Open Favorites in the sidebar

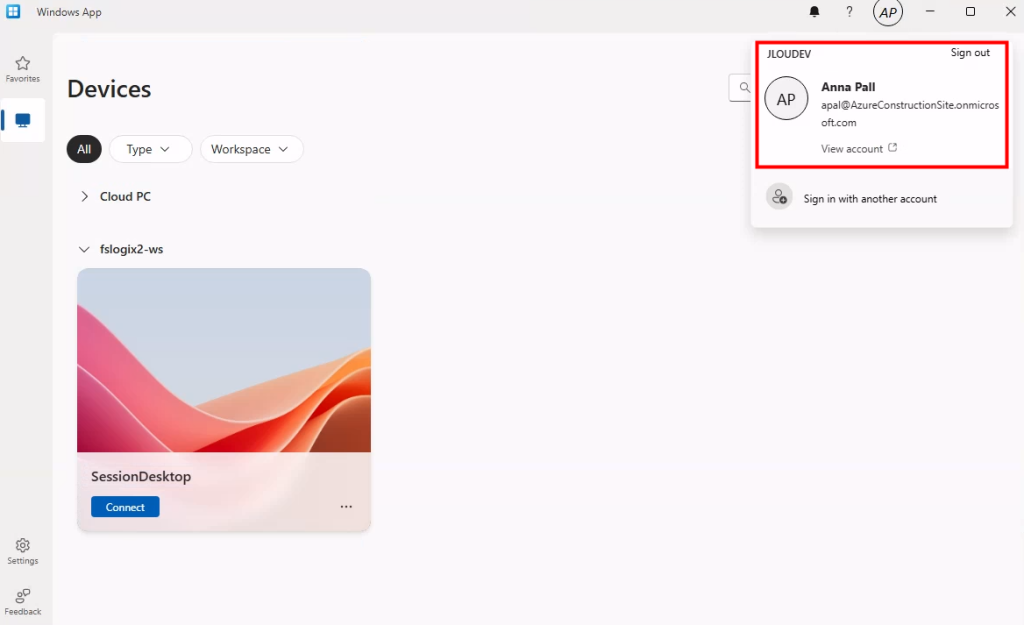coord(22,68)
